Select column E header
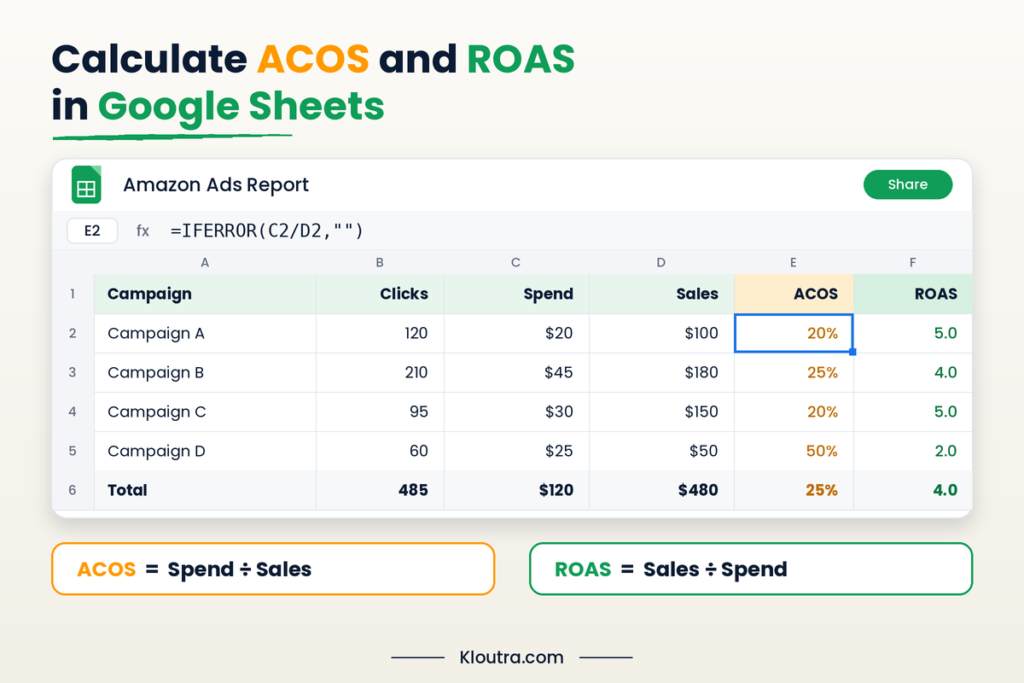1024x683 pixels. pos(793,262)
